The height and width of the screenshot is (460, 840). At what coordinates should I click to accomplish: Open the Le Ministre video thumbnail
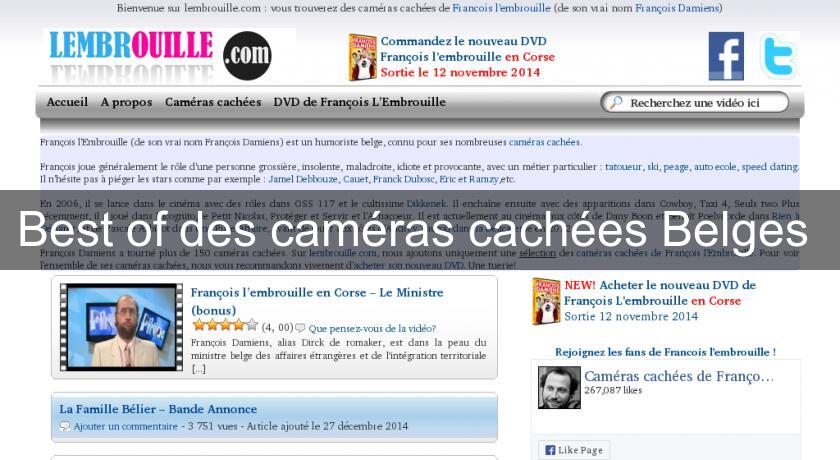point(121,327)
